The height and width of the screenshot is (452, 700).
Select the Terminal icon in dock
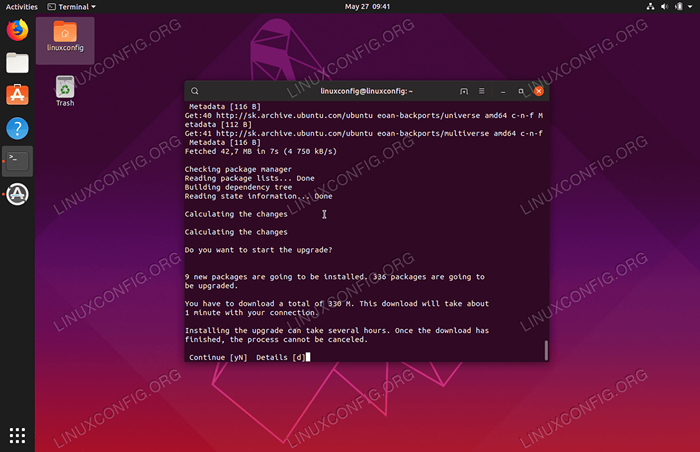coord(17,160)
